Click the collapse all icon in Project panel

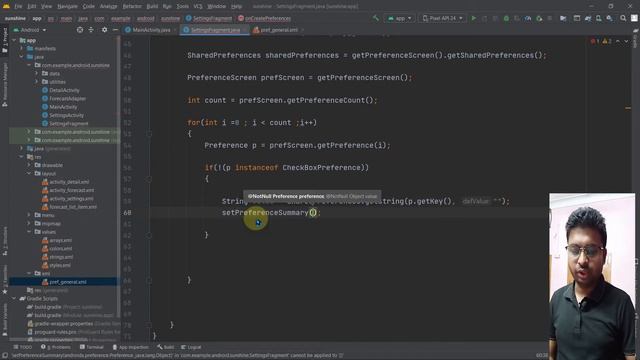(x=91, y=30)
